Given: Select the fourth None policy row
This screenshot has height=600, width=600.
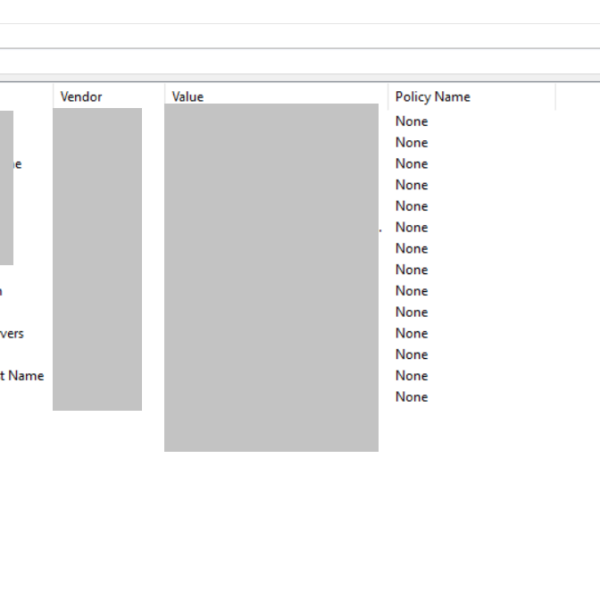Looking at the screenshot, I should point(411,185).
